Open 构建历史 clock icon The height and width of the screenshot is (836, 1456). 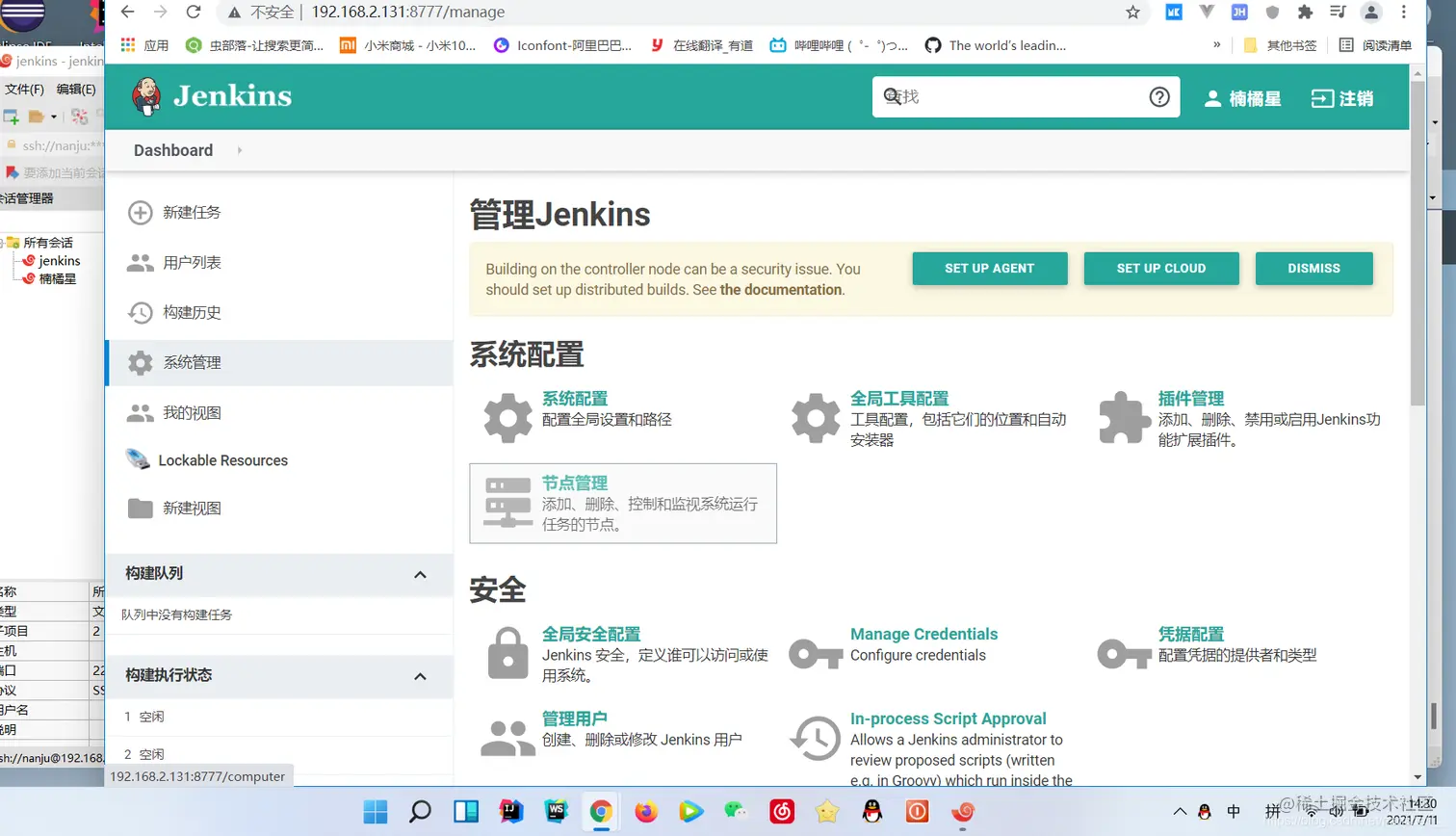140,314
